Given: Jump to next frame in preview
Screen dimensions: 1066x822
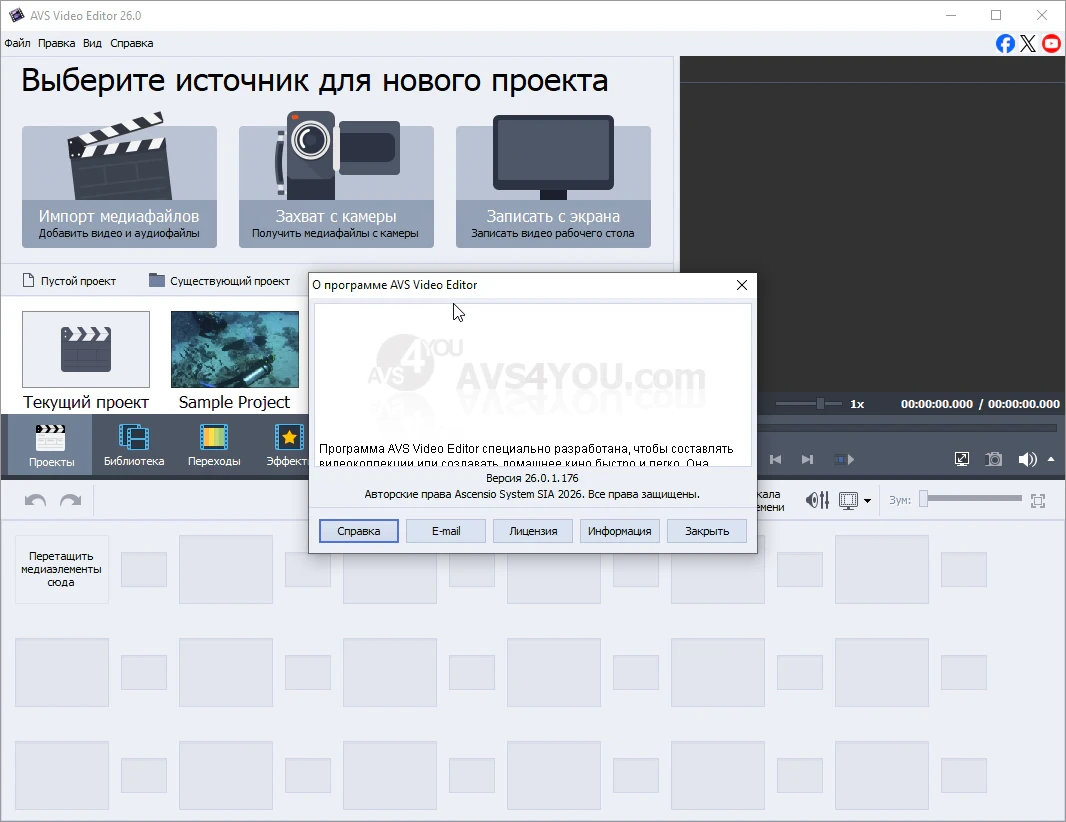Looking at the screenshot, I should [x=807, y=460].
